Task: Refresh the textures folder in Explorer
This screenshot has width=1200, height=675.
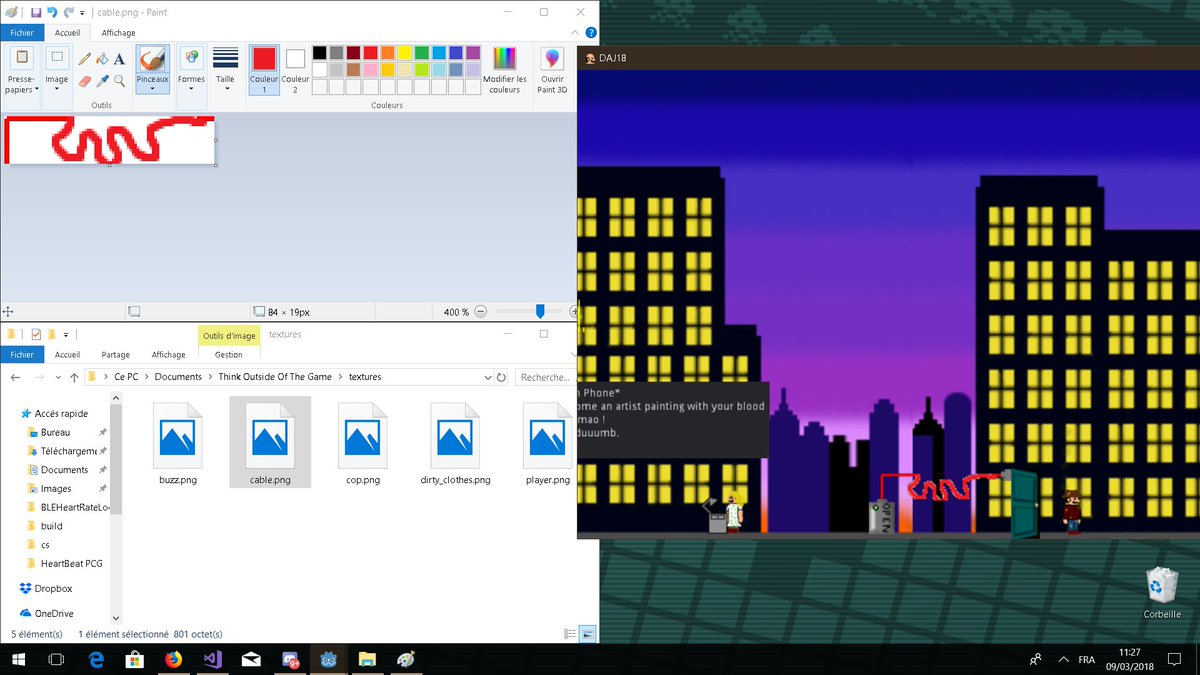Action: [x=501, y=377]
